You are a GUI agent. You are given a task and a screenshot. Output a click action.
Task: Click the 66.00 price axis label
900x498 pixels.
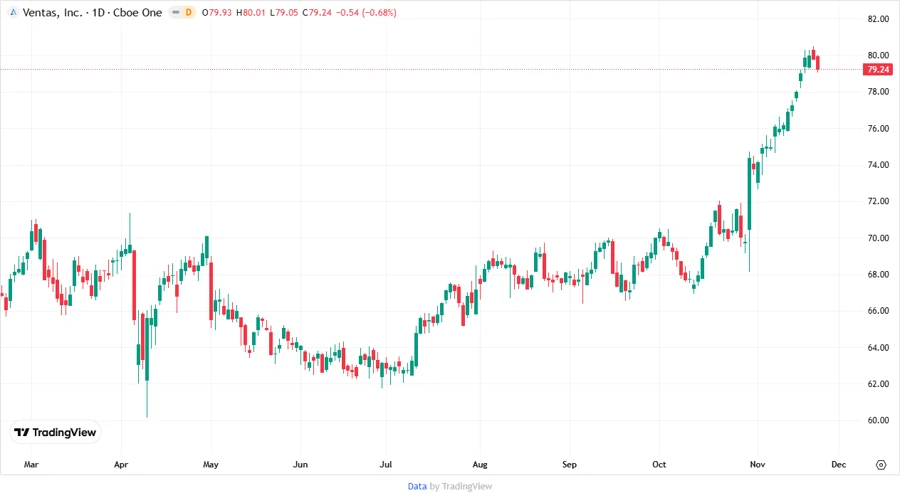click(878, 310)
